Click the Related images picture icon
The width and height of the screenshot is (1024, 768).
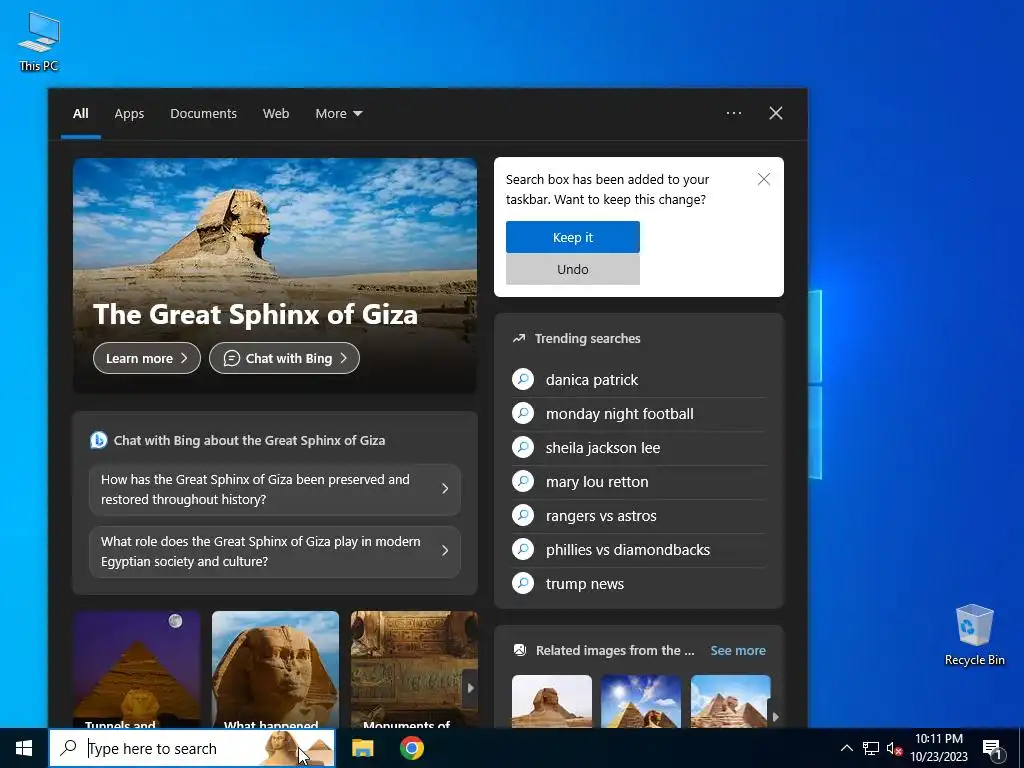click(520, 650)
